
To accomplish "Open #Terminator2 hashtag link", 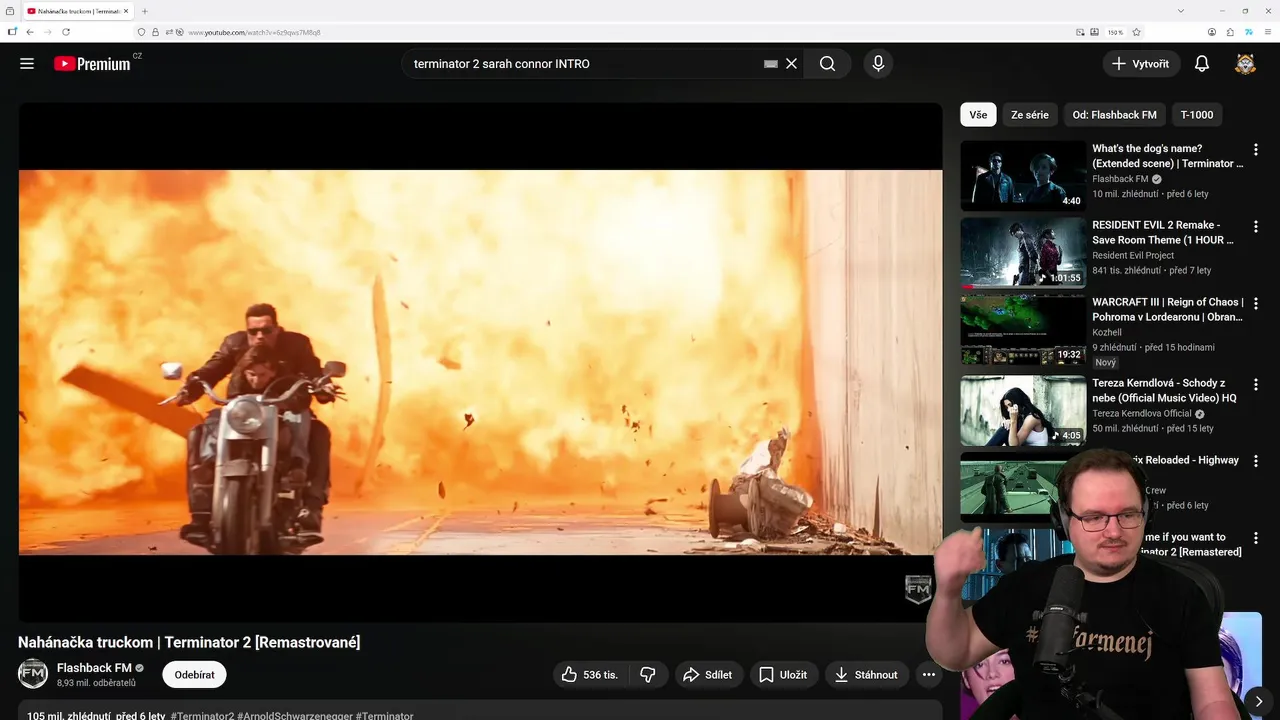I will pyautogui.click(x=202, y=716).
